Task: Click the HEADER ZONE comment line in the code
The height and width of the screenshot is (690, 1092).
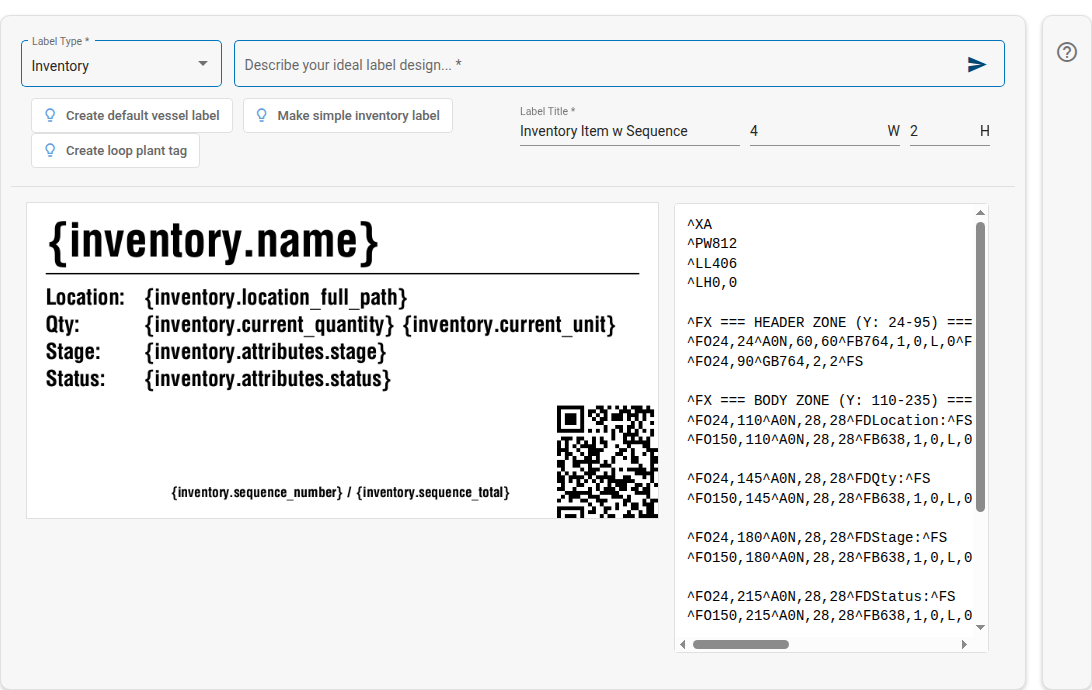Action: tap(829, 322)
